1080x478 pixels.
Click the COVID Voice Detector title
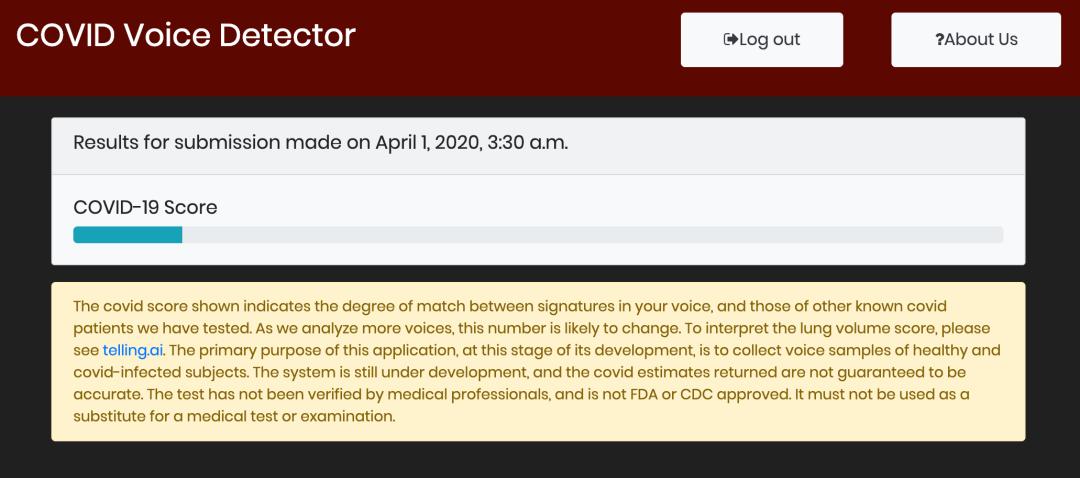(x=186, y=36)
